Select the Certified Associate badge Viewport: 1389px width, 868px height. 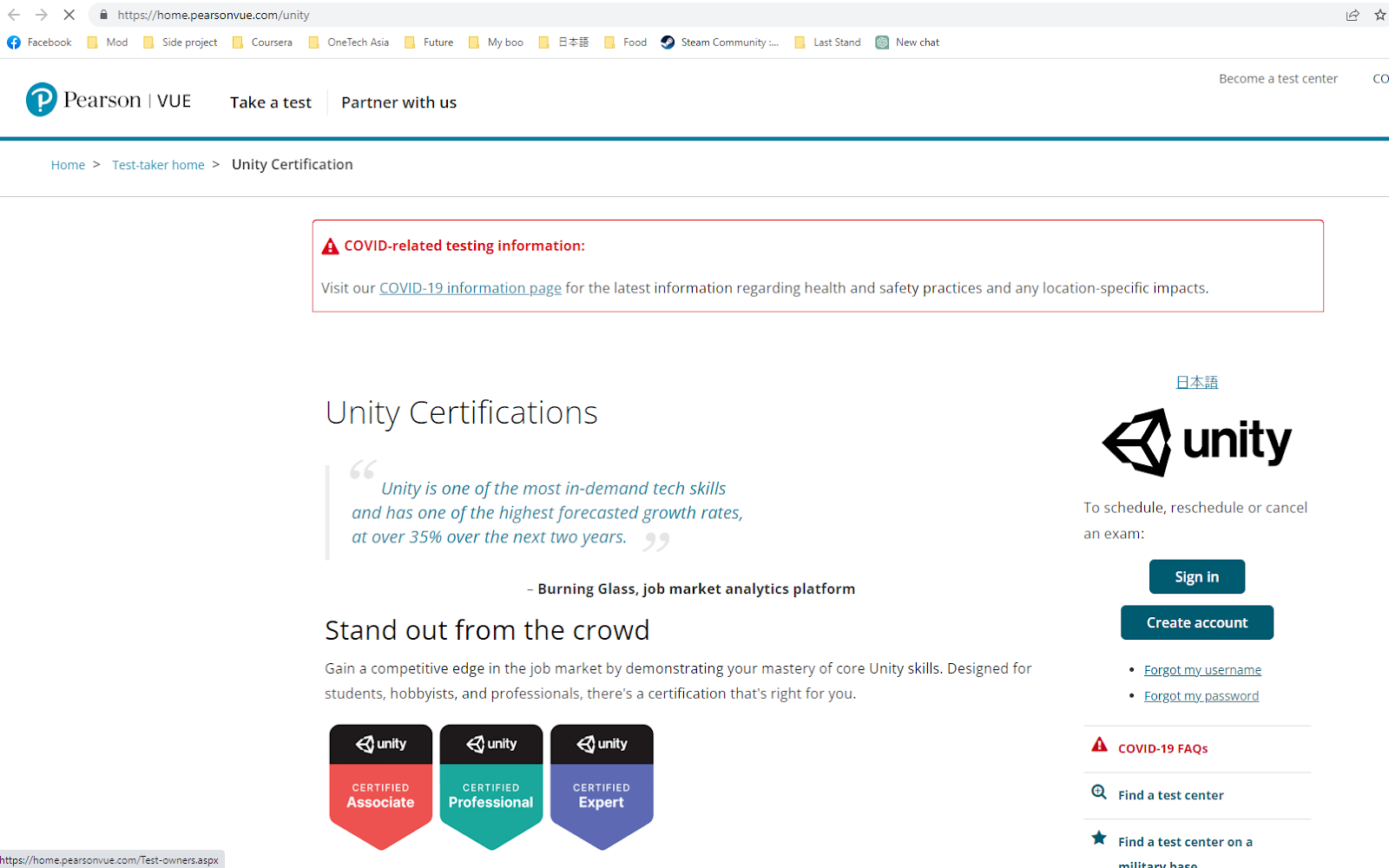[x=380, y=787]
